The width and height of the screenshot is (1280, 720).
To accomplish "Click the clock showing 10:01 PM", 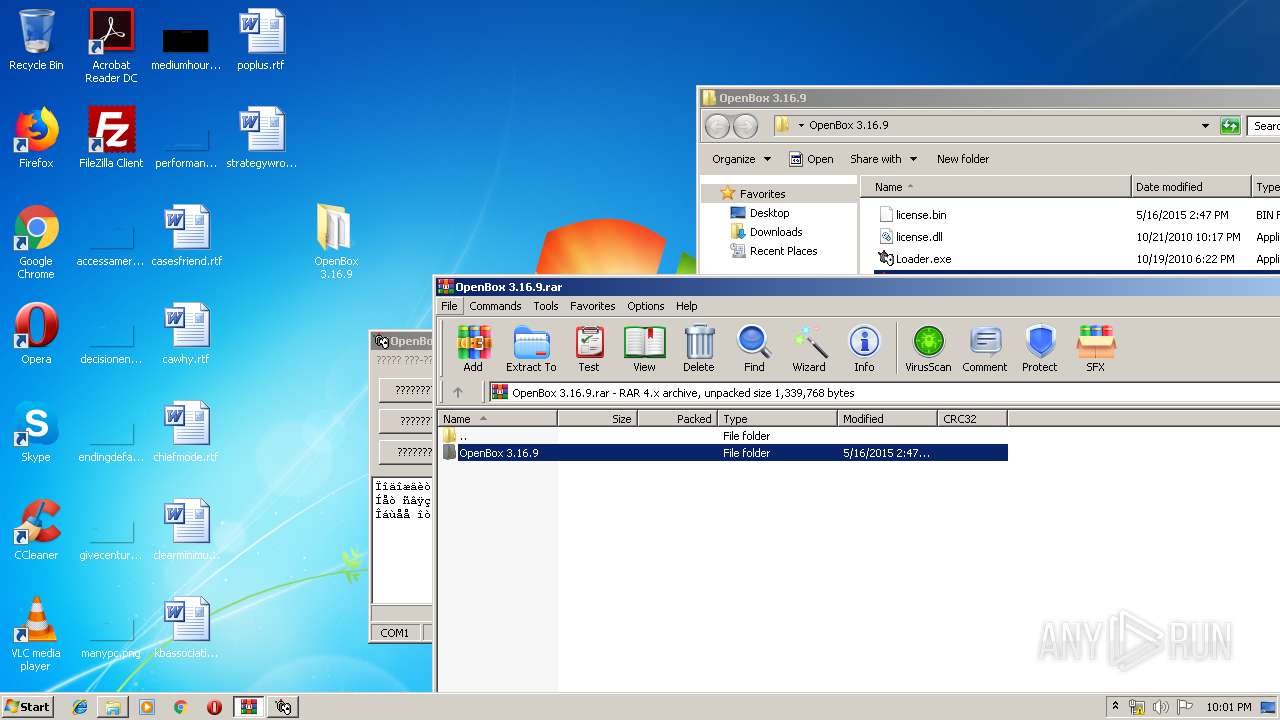I will [x=1228, y=707].
